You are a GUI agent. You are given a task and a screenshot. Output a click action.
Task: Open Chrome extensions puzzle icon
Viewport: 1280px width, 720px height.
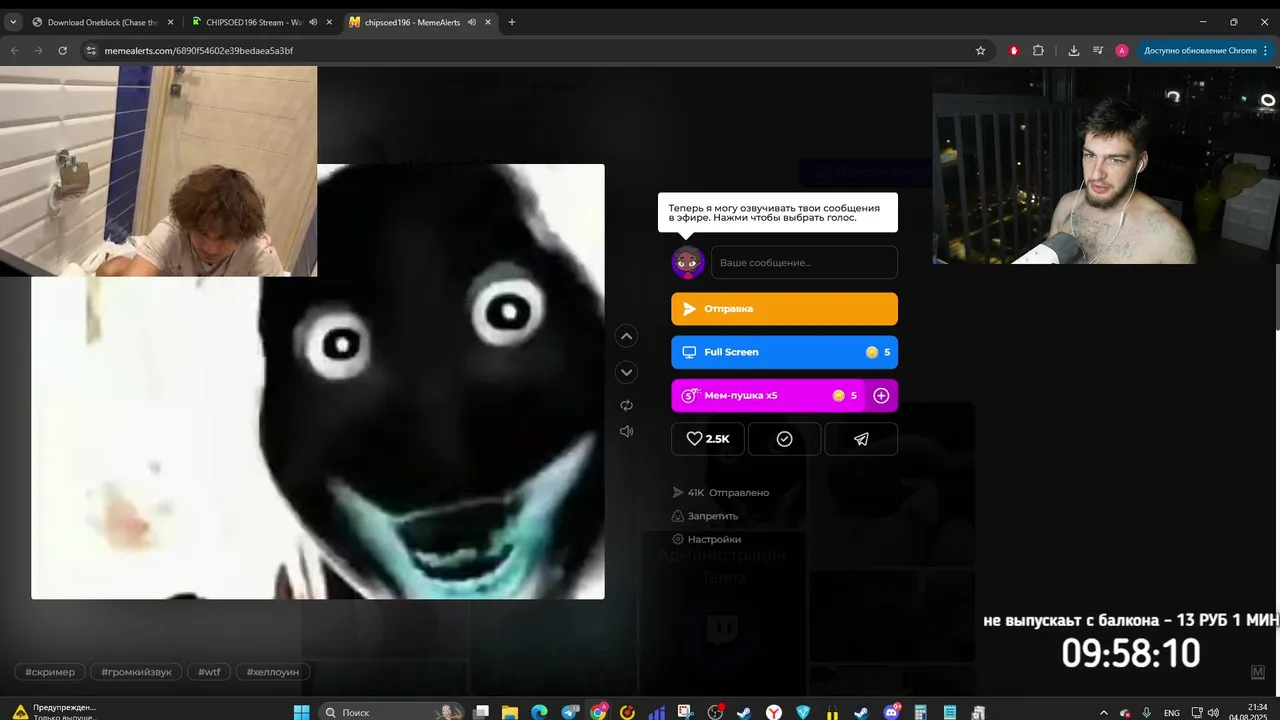click(x=1038, y=50)
